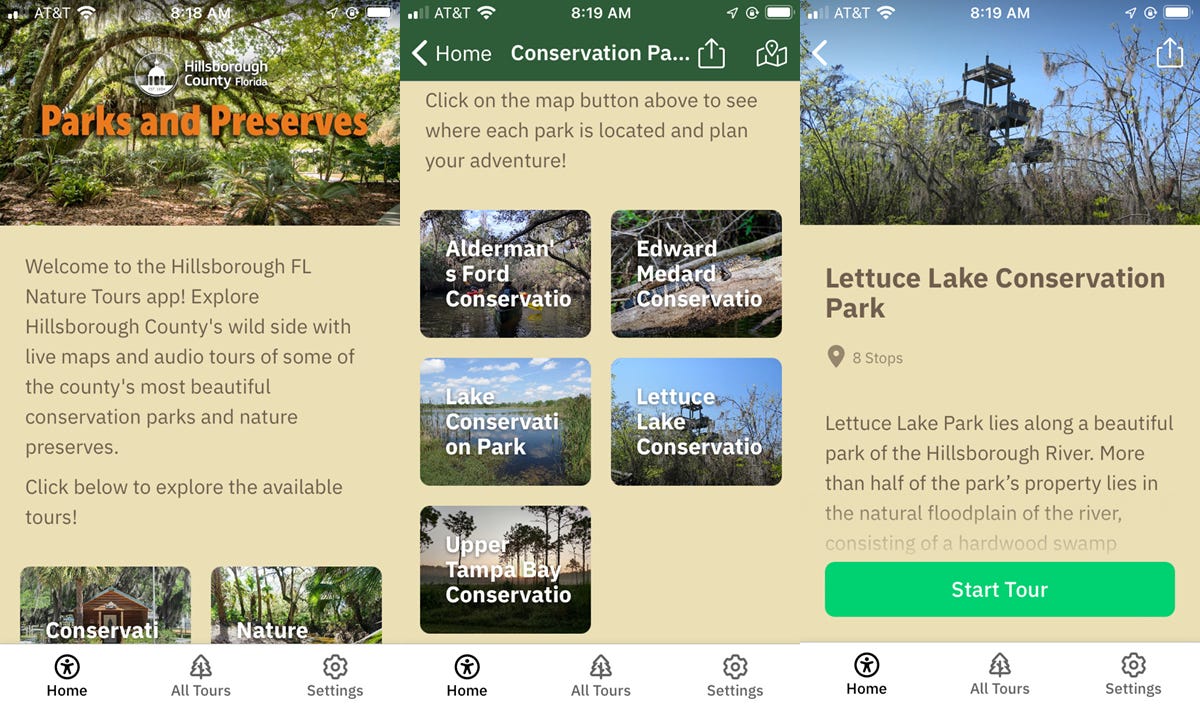The height and width of the screenshot is (712, 1200).
Task: Switch to All Tours on the Lettuce Lake screen
Action: pyautogui.click(x=1000, y=676)
